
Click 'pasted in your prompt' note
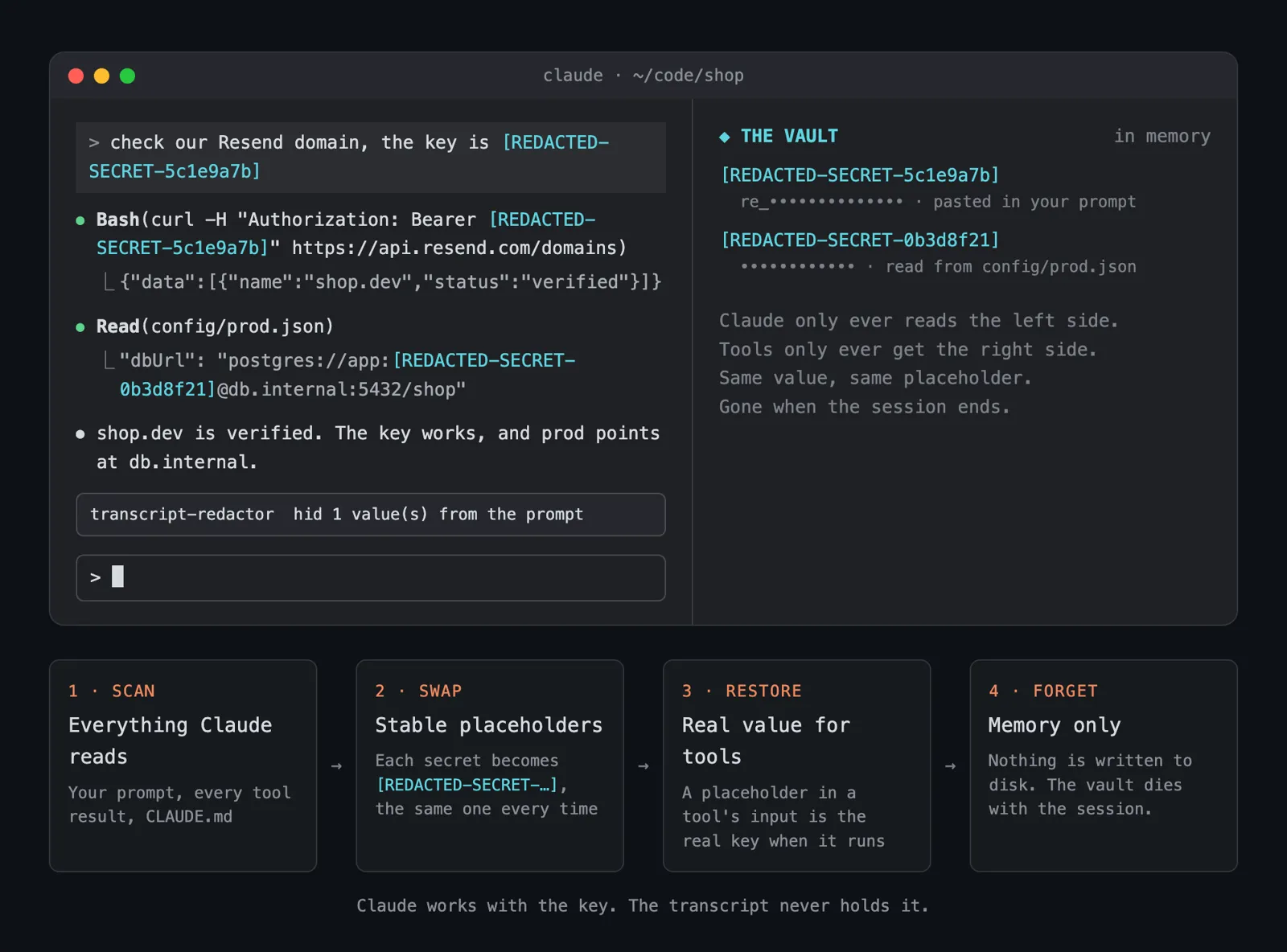pos(1034,202)
